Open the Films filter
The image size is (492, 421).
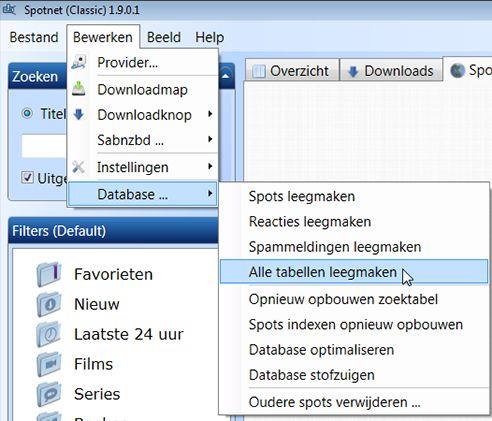(x=93, y=364)
